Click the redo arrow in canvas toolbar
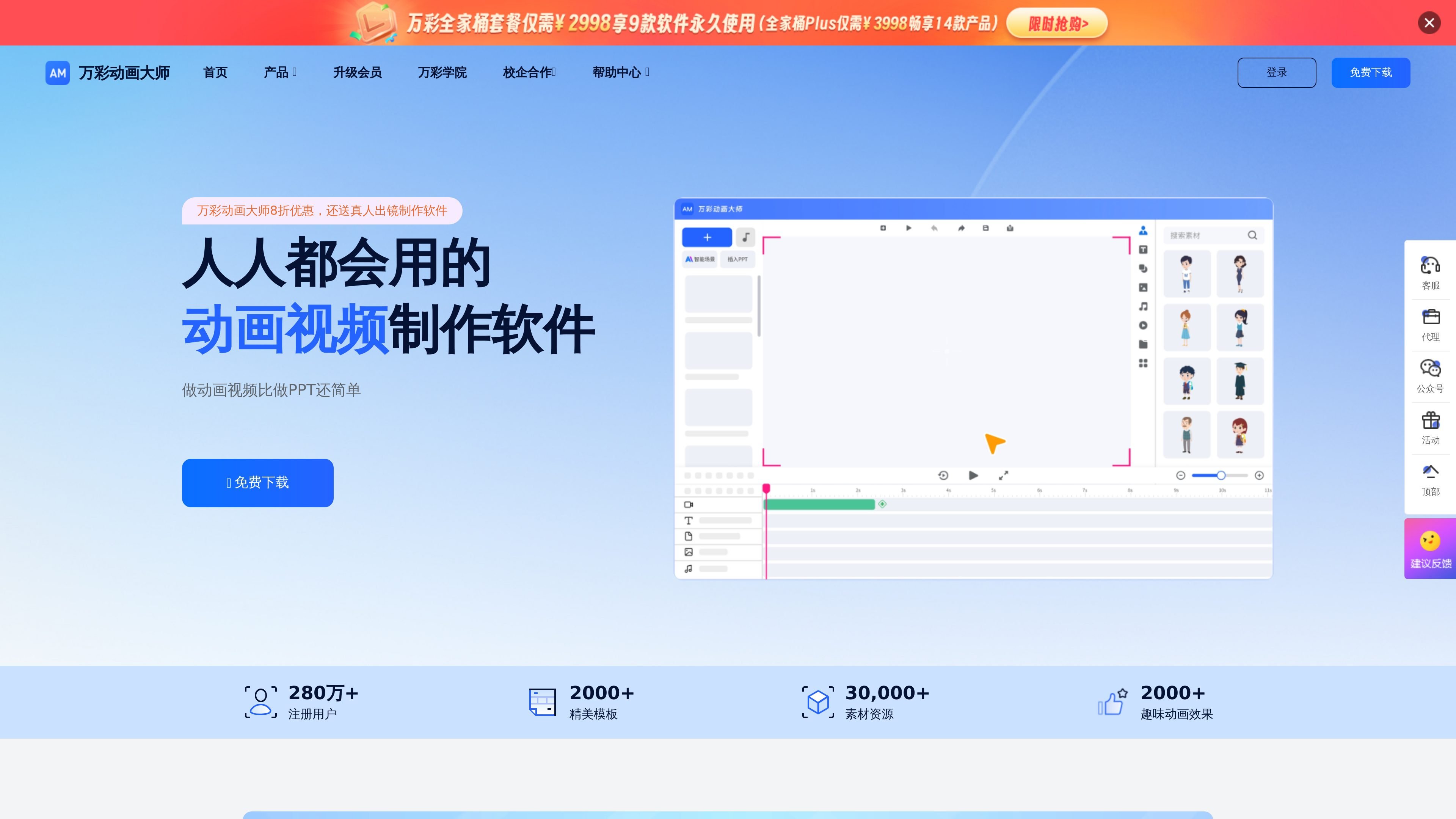 point(961,228)
